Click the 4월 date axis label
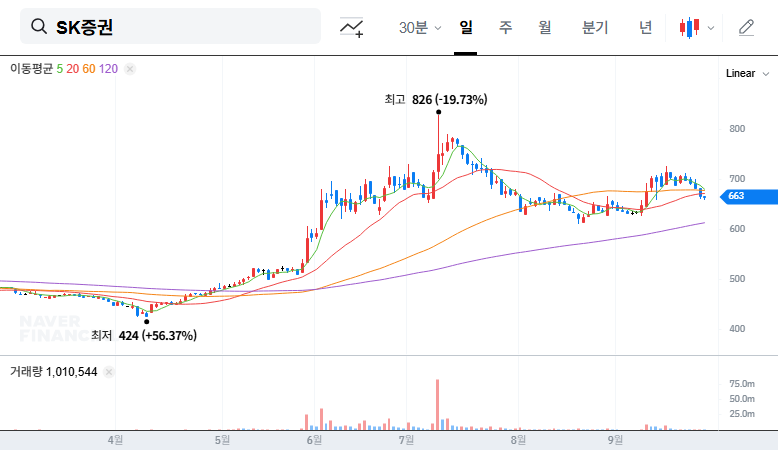The width and height of the screenshot is (778, 450). [x=115, y=440]
